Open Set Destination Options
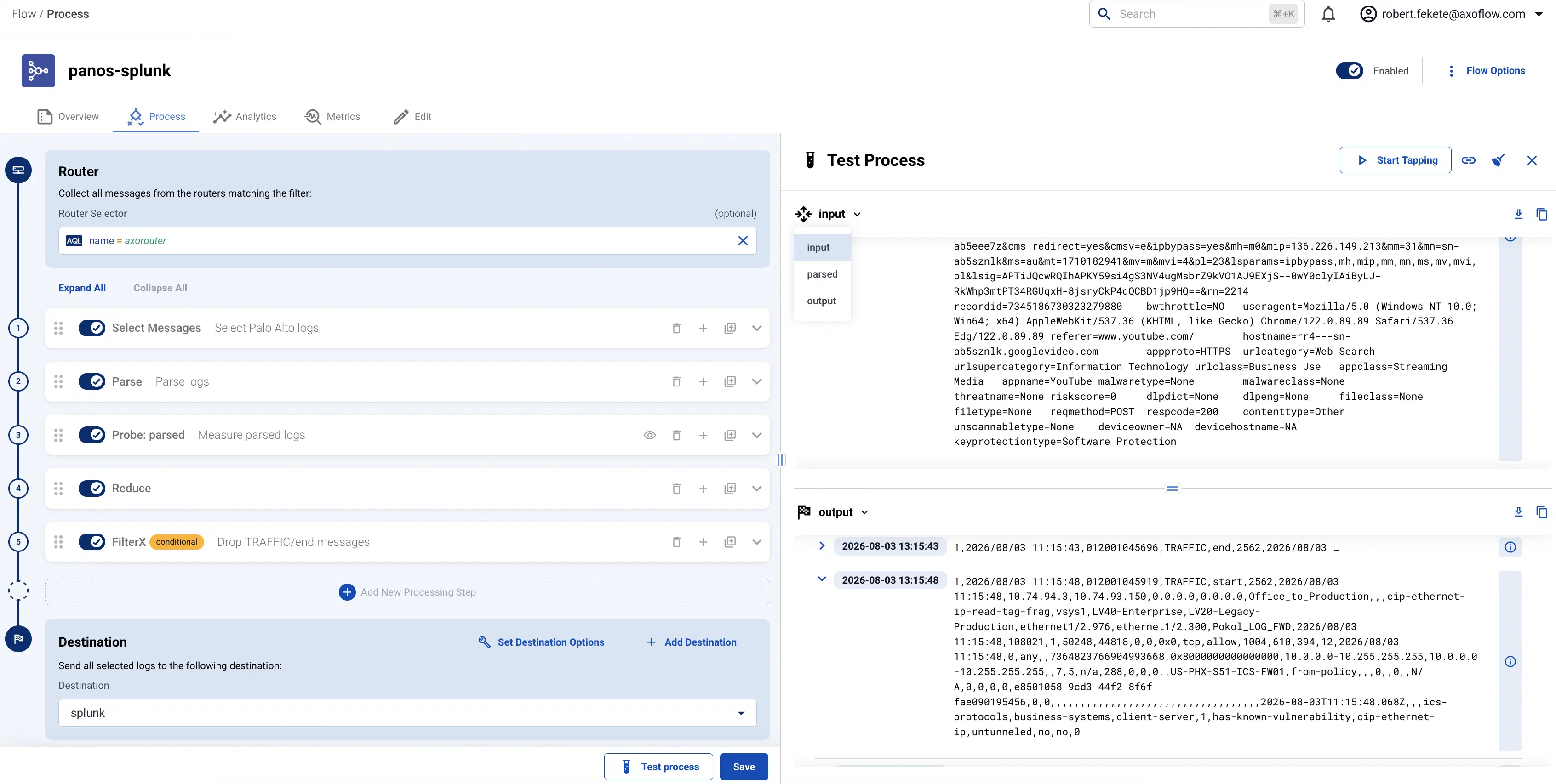1556x784 pixels. click(541, 642)
